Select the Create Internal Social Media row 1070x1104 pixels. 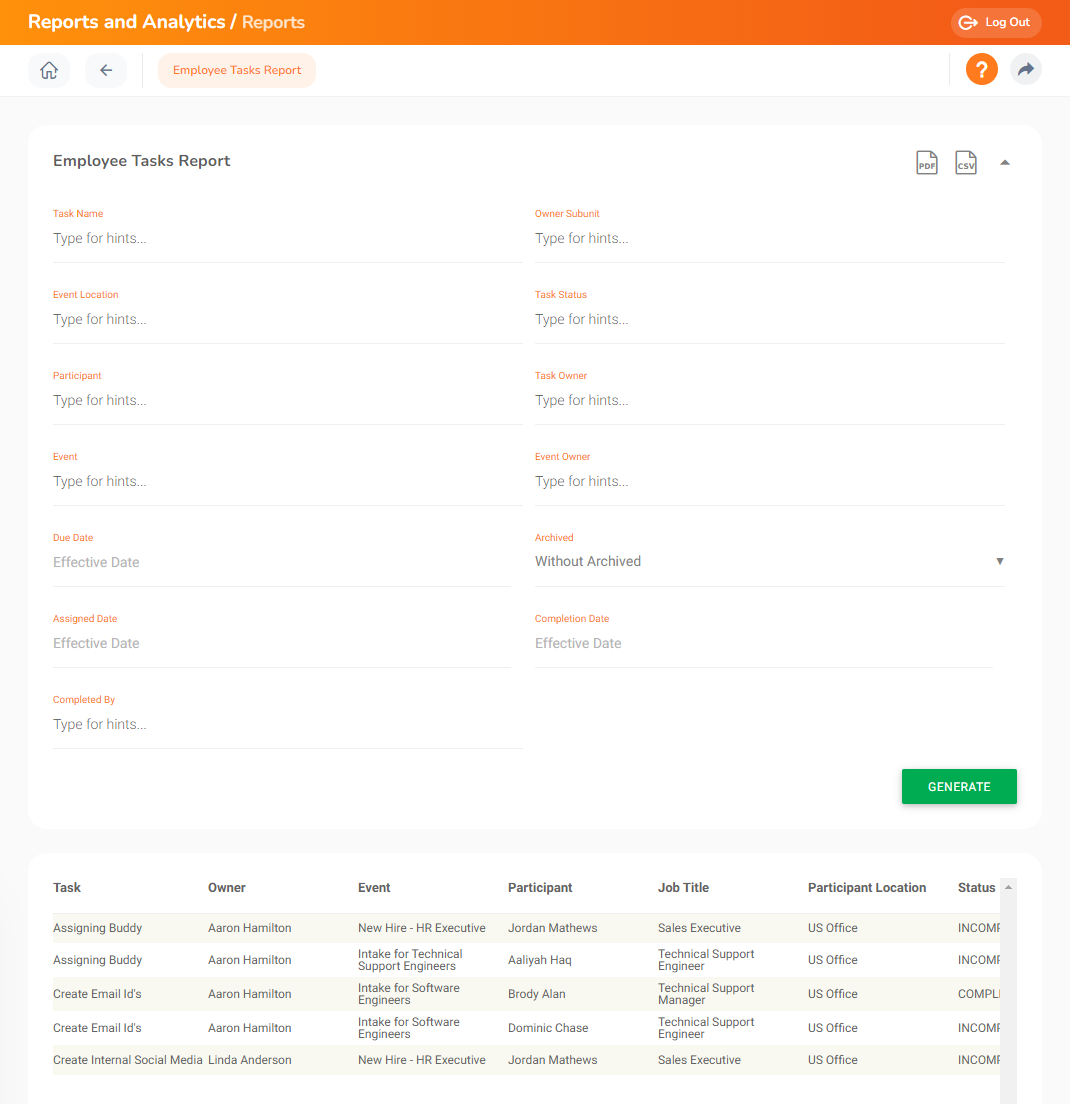[127, 1060]
